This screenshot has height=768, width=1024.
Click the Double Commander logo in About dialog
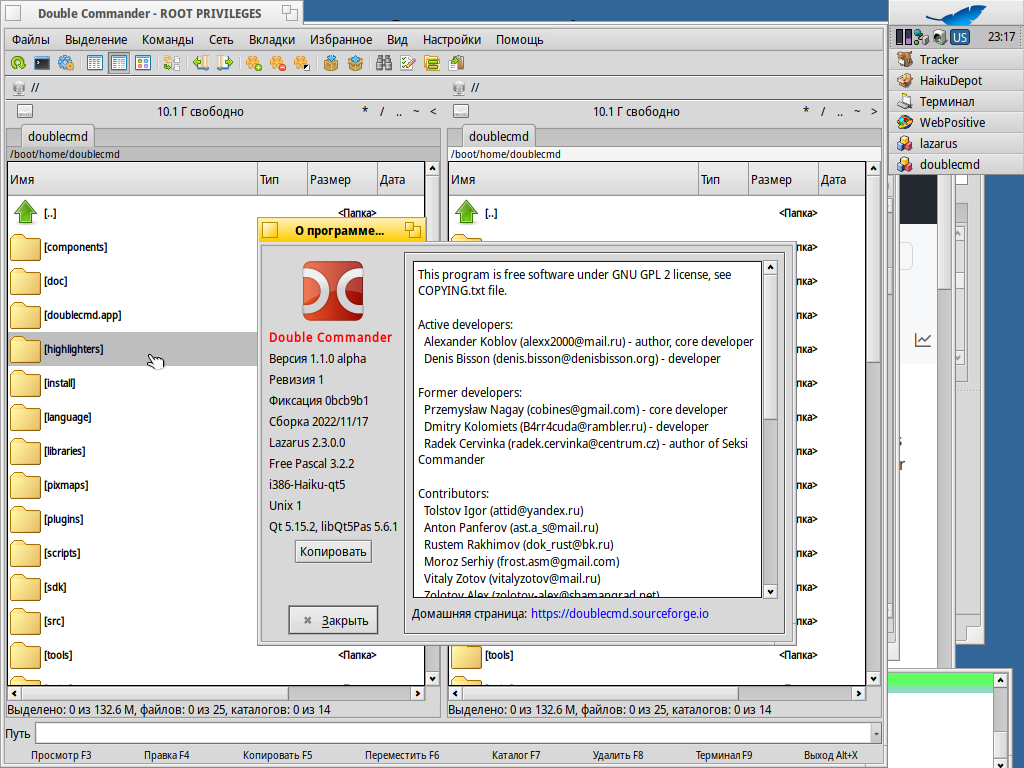(332, 291)
